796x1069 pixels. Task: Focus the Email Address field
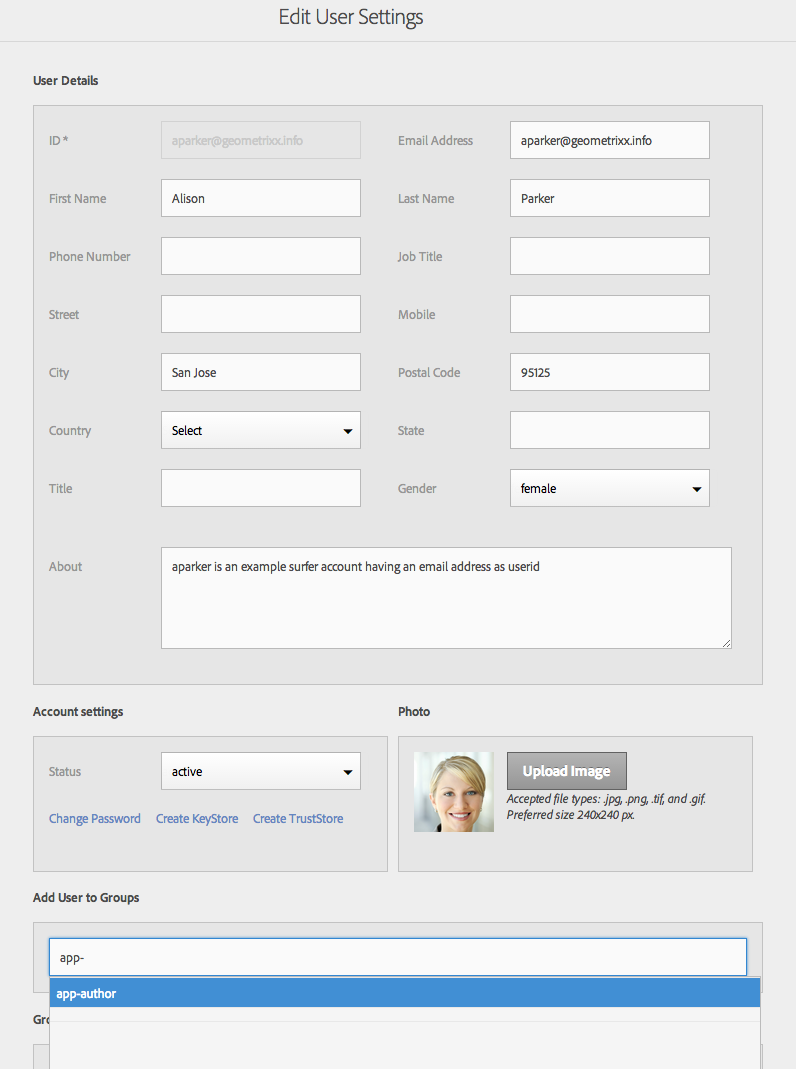tap(609, 140)
